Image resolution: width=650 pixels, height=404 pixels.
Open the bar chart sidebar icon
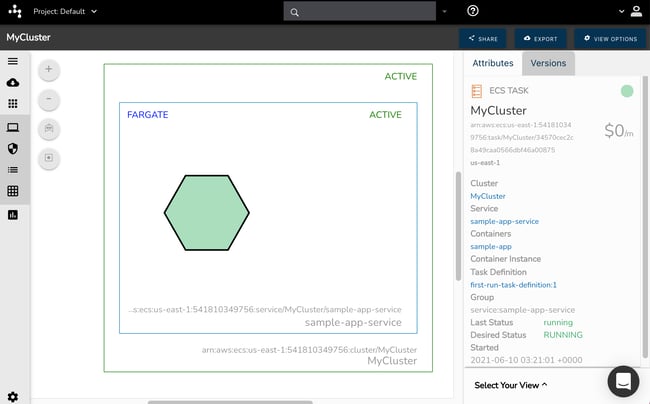pos(13,214)
